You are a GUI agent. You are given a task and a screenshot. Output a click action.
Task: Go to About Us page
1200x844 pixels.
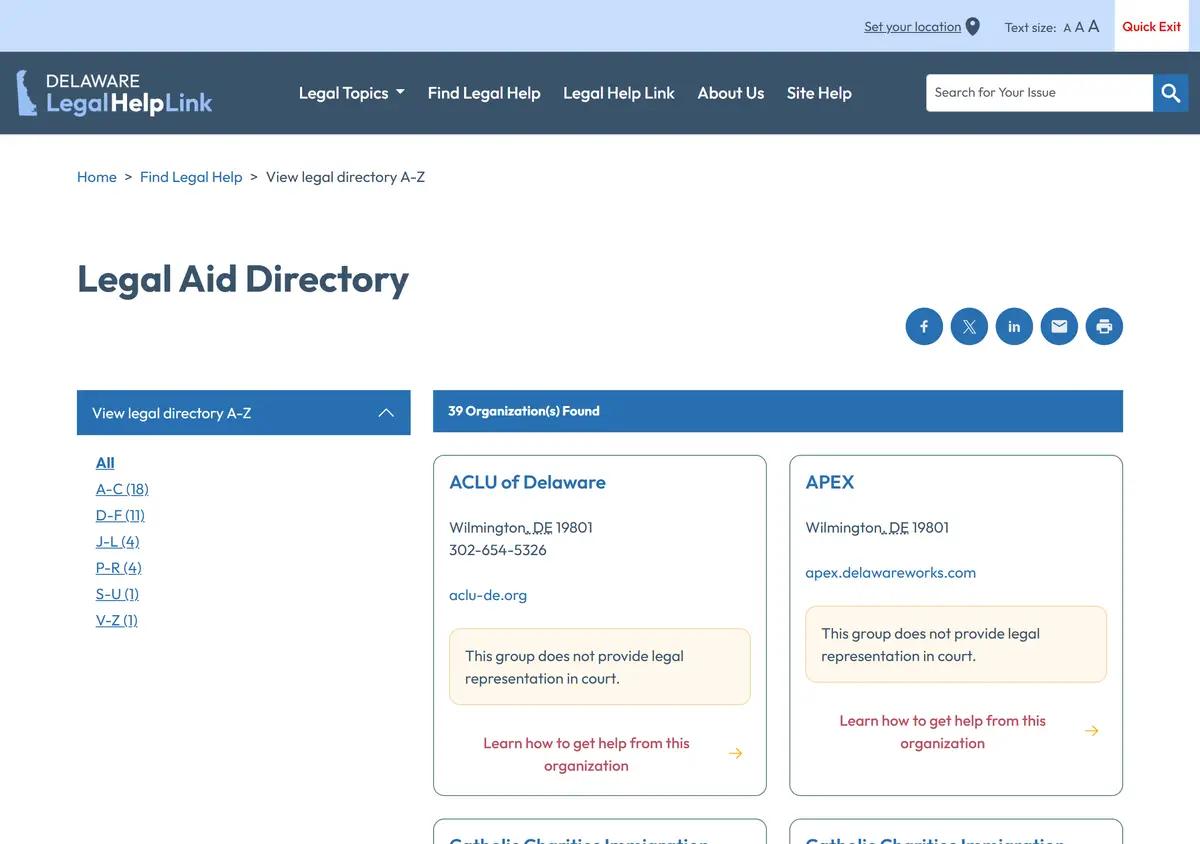pyautogui.click(x=731, y=93)
